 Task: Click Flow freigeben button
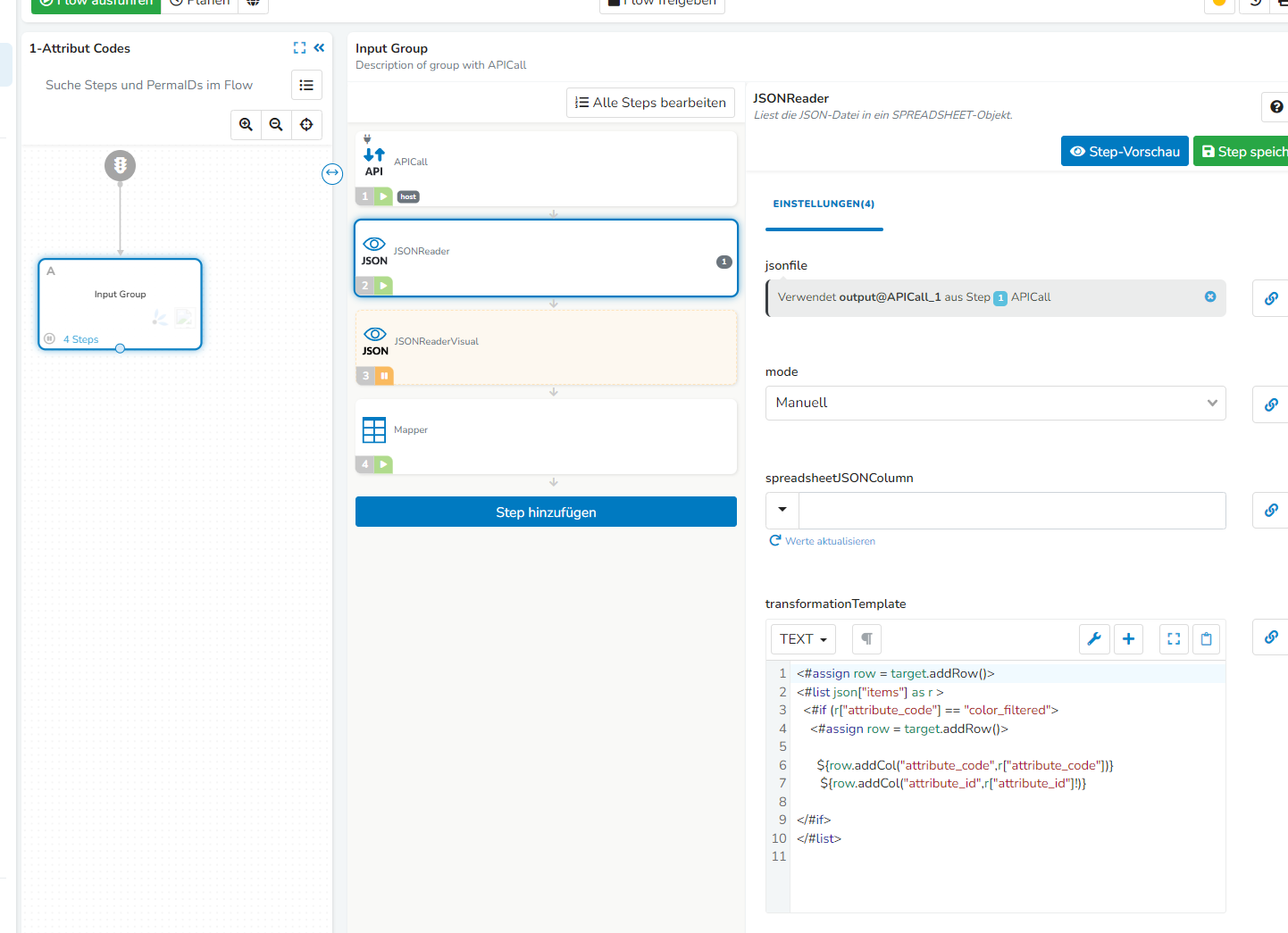[x=662, y=3]
